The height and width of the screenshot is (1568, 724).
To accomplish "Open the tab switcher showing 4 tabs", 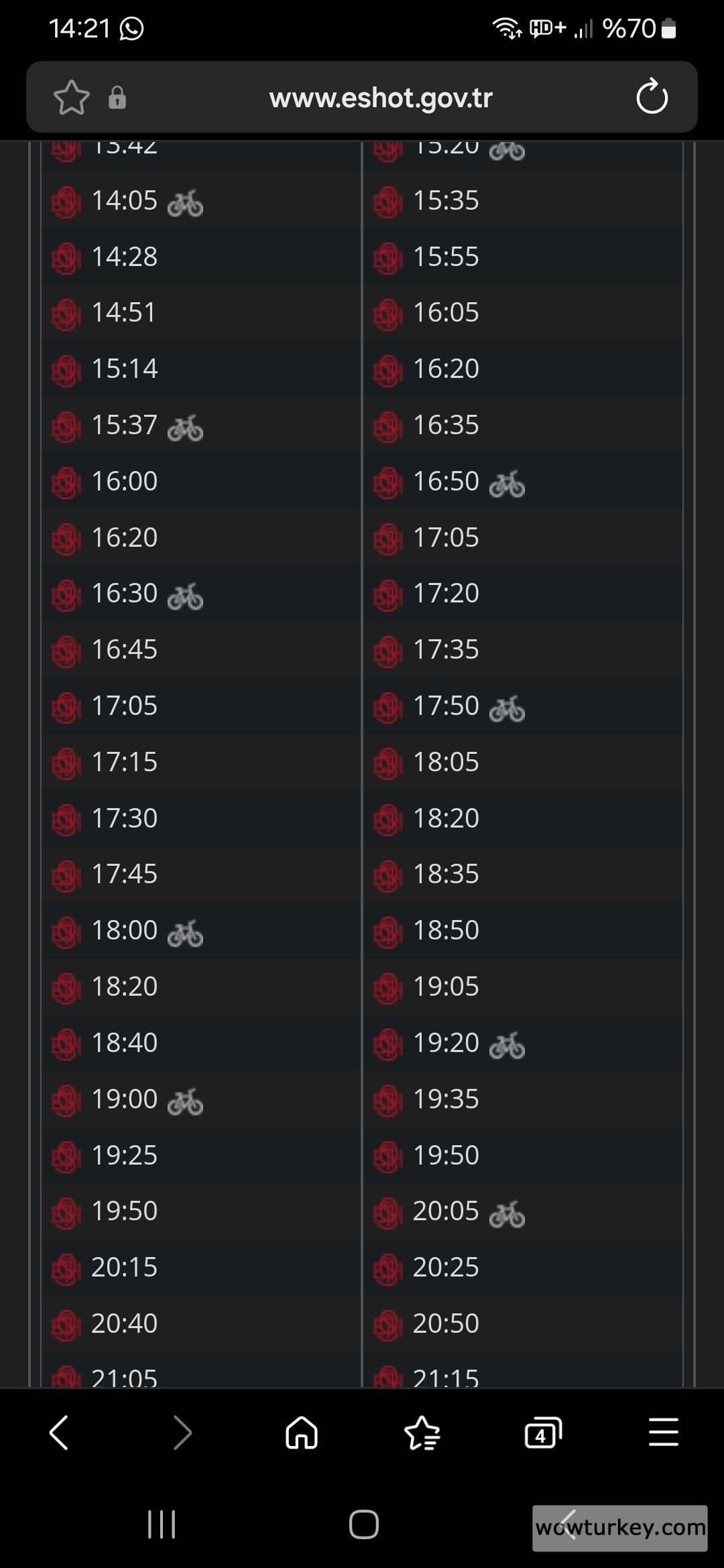I will [x=542, y=1433].
